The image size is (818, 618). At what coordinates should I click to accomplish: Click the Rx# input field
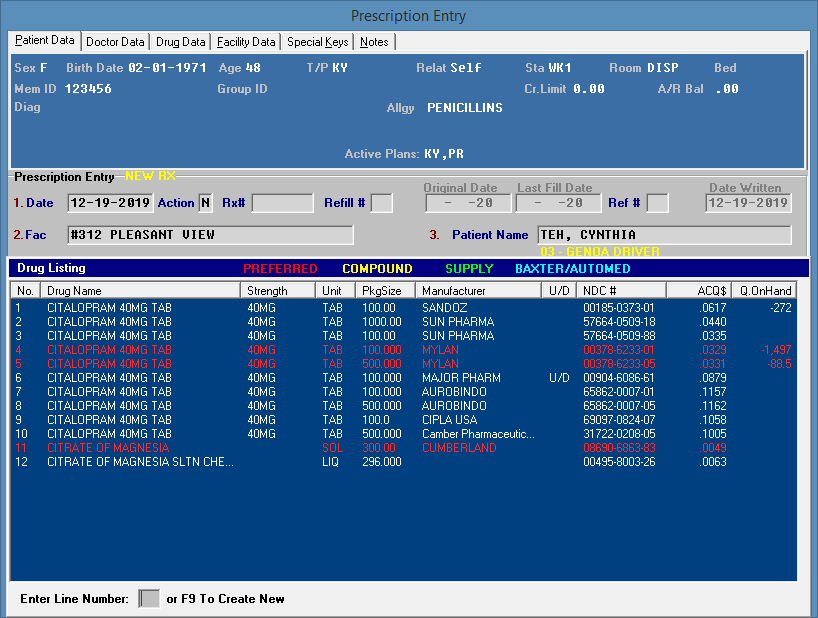pyautogui.click(x=282, y=203)
